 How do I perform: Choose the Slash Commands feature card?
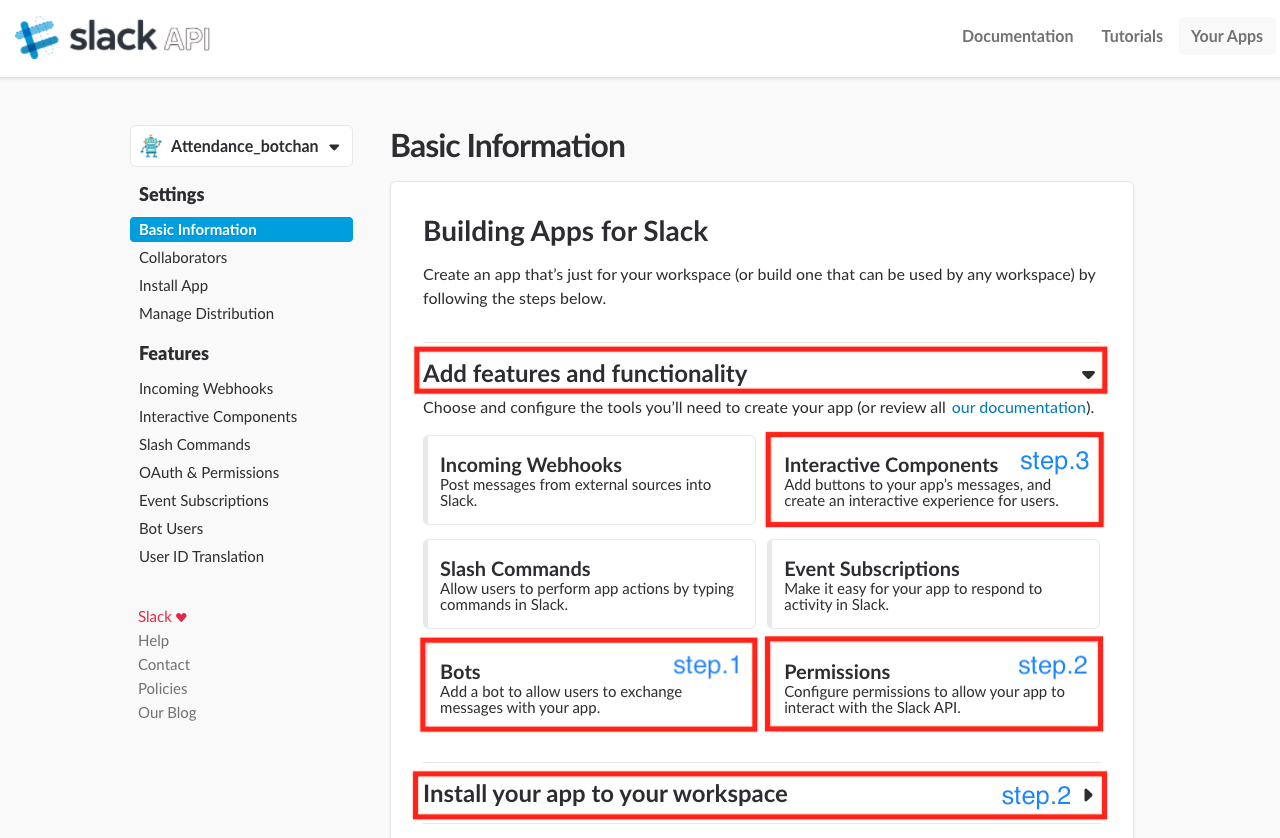[589, 584]
